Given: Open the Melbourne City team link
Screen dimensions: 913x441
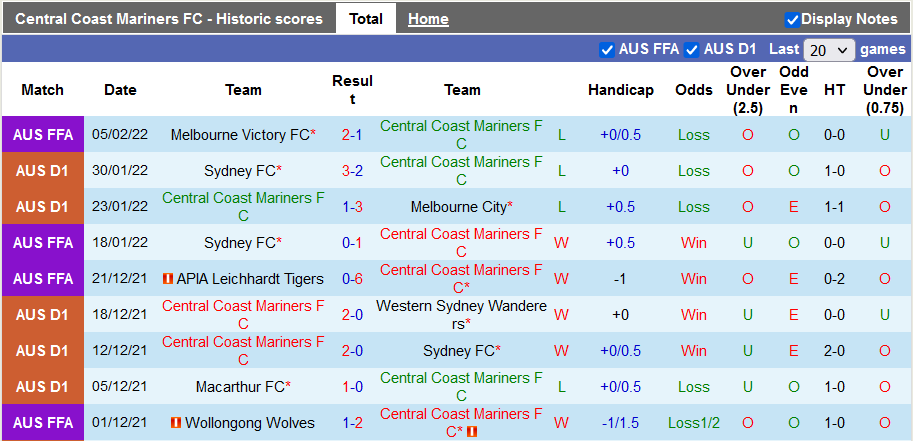Looking at the screenshot, I should (x=459, y=207).
